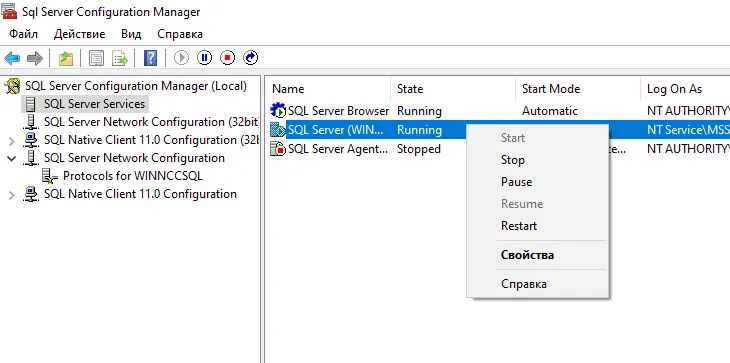Click the Back arrow toolbar icon
Viewport: 730px width, 363px height.
point(12,58)
